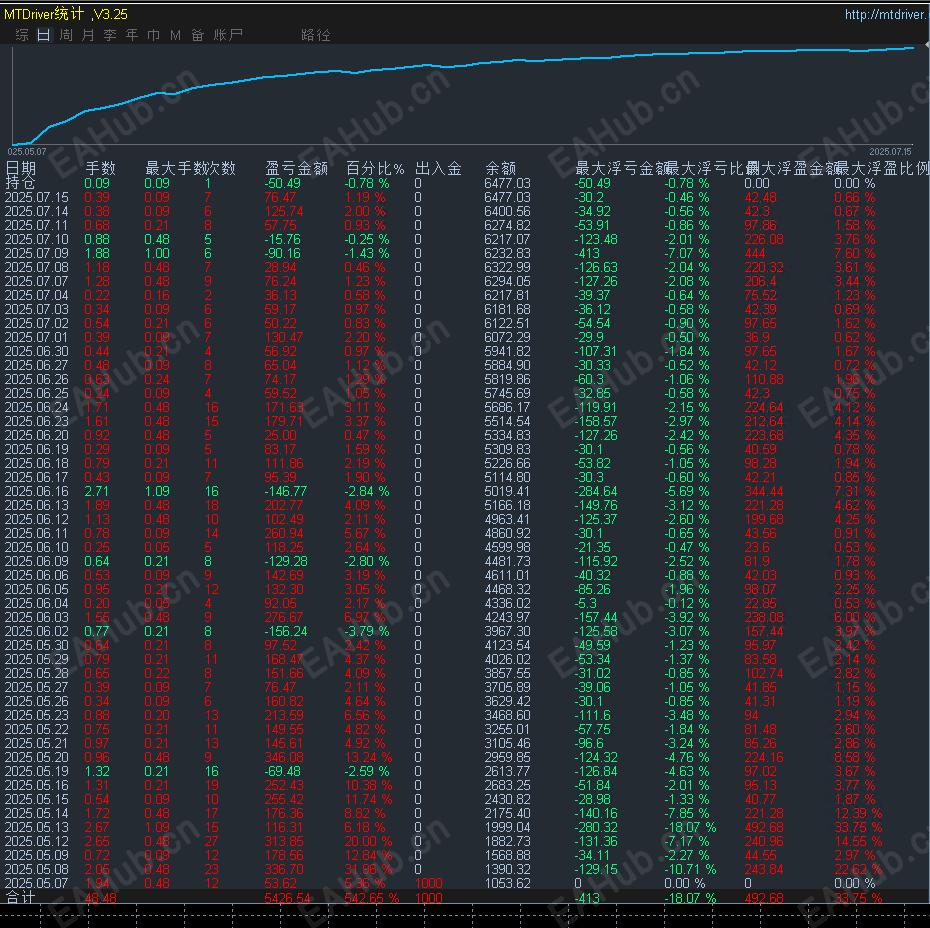This screenshot has width=930, height=928.
Task: Switch to the 综 summary tab
Action: click(x=22, y=35)
